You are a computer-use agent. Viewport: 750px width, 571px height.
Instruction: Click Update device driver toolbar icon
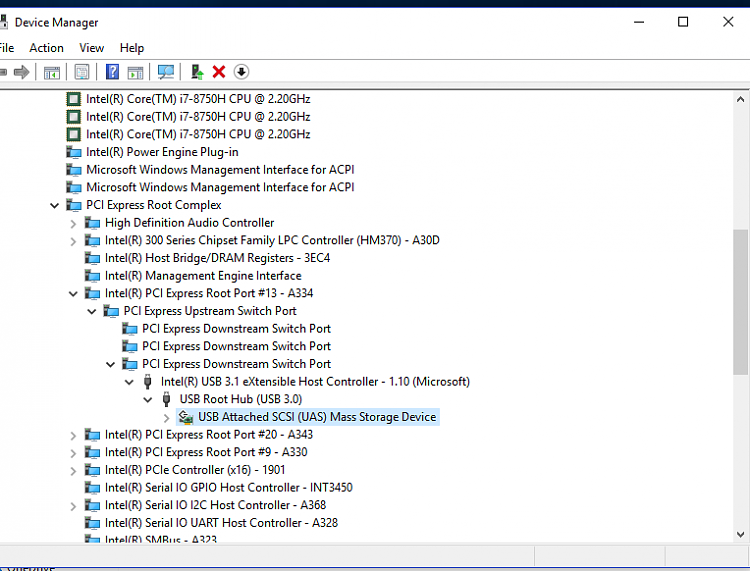point(197,72)
